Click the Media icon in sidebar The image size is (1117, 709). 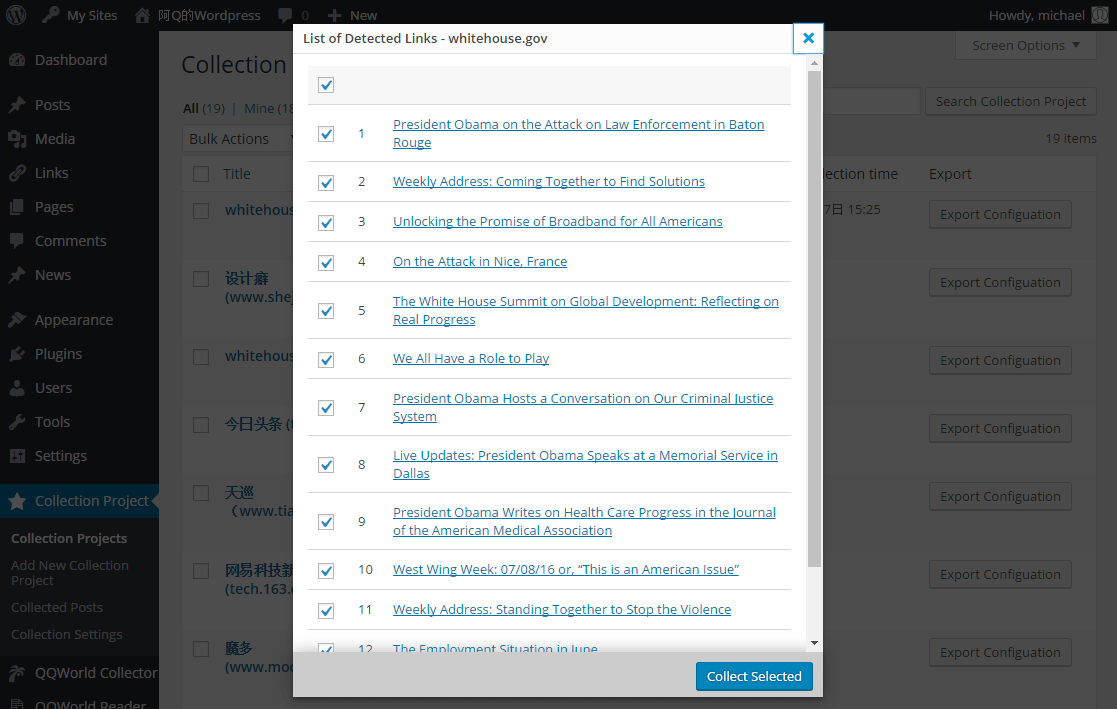[17, 139]
